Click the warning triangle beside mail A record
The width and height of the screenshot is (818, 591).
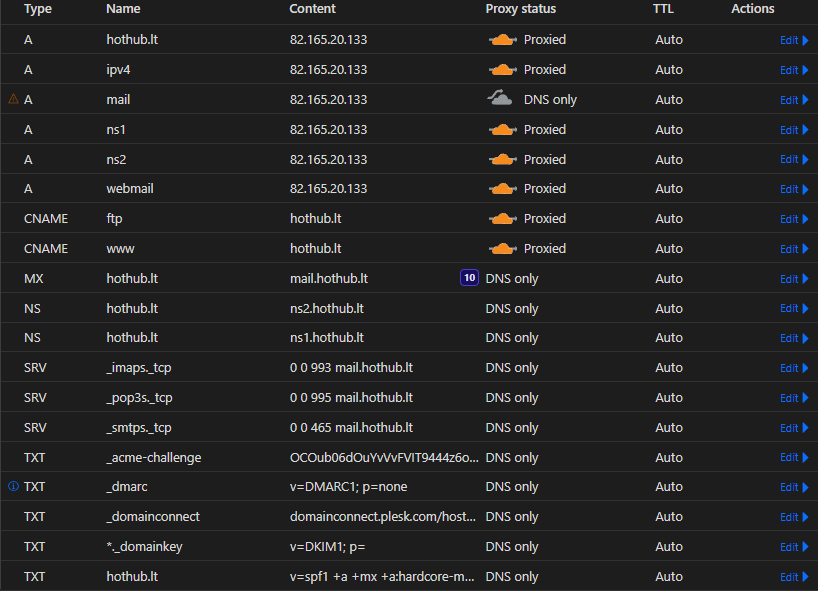tap(14, 99)
